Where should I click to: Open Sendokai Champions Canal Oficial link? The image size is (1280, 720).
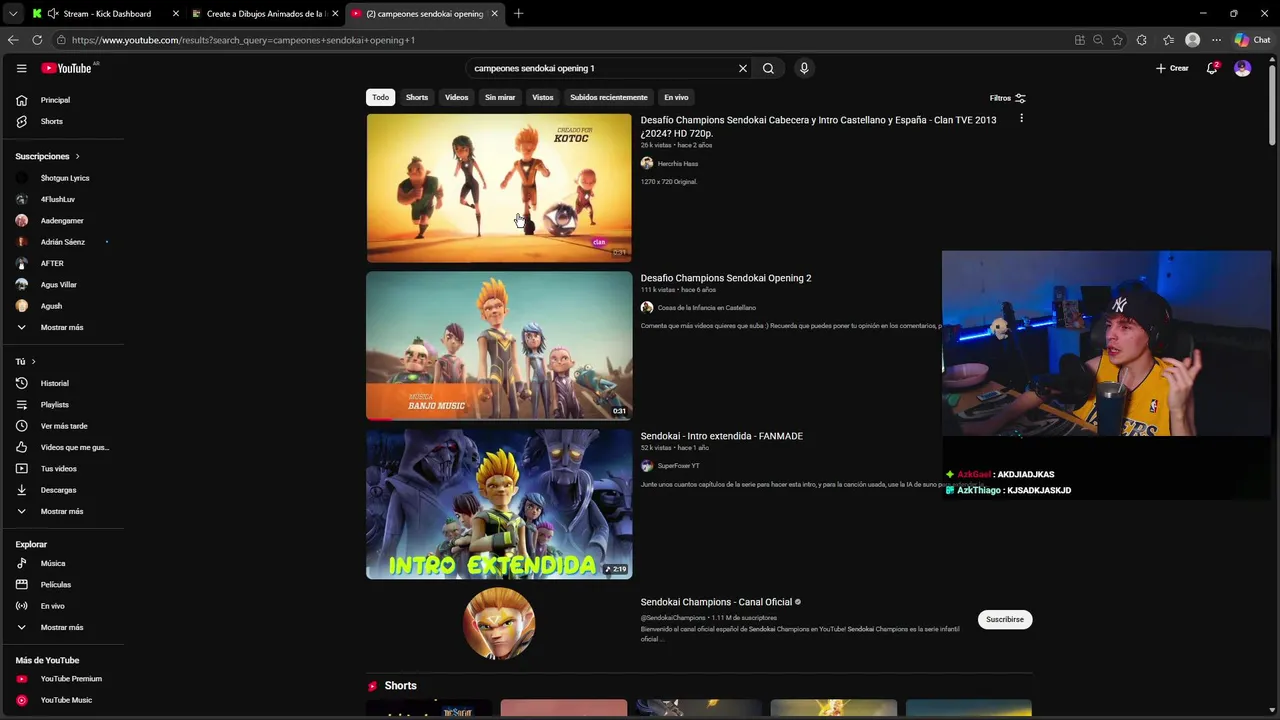(716, 602)
